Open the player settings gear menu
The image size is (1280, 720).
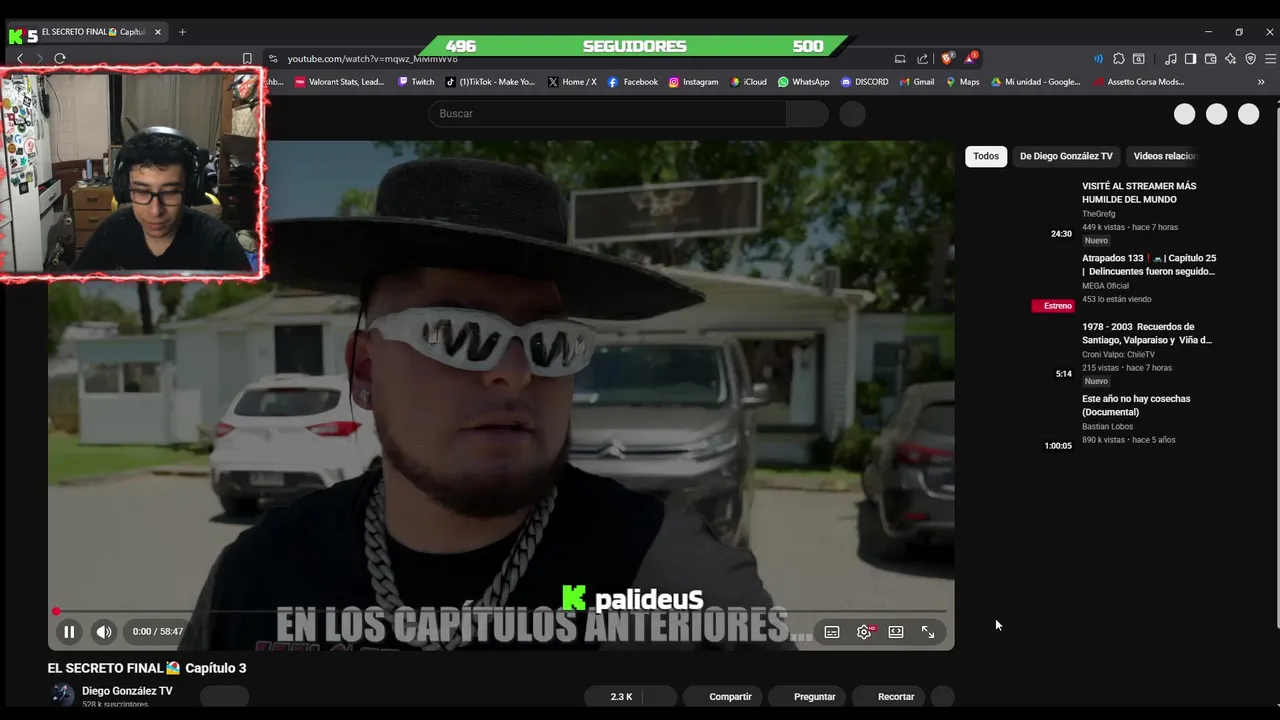(865, 632)
